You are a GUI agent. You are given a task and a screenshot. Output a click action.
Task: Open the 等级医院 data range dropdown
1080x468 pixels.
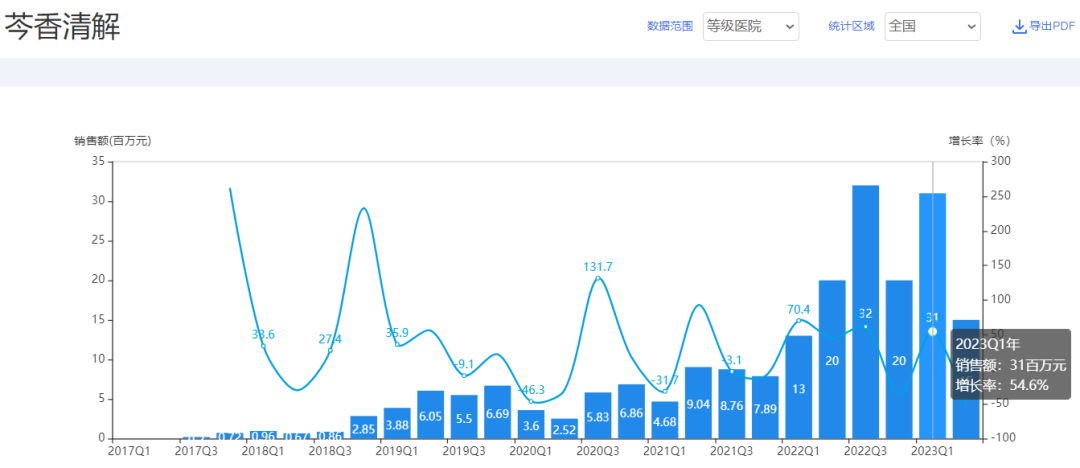(x=750, y=27)
